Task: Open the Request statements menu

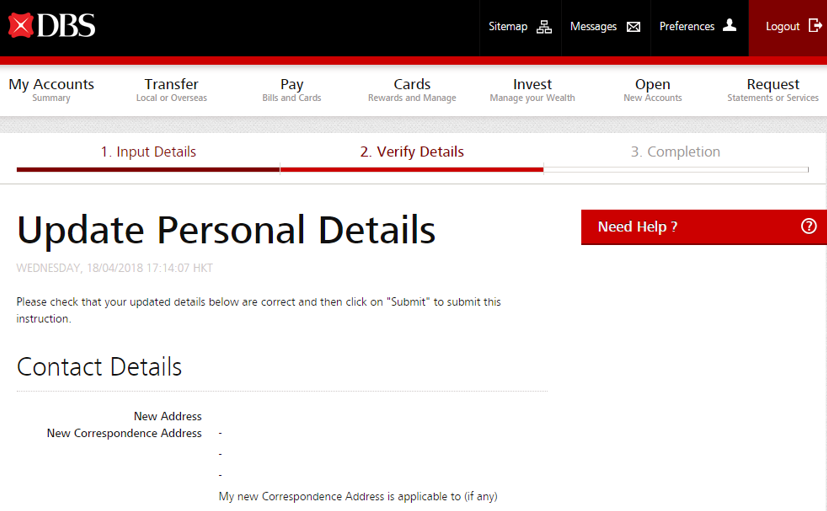Action: (773, 90)
